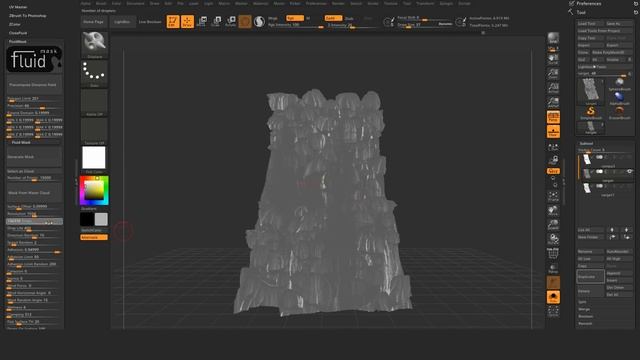The width and height of the screenshot is (640, 360).
Task: Click the Generate Mask button
Action: click(34, 157)
